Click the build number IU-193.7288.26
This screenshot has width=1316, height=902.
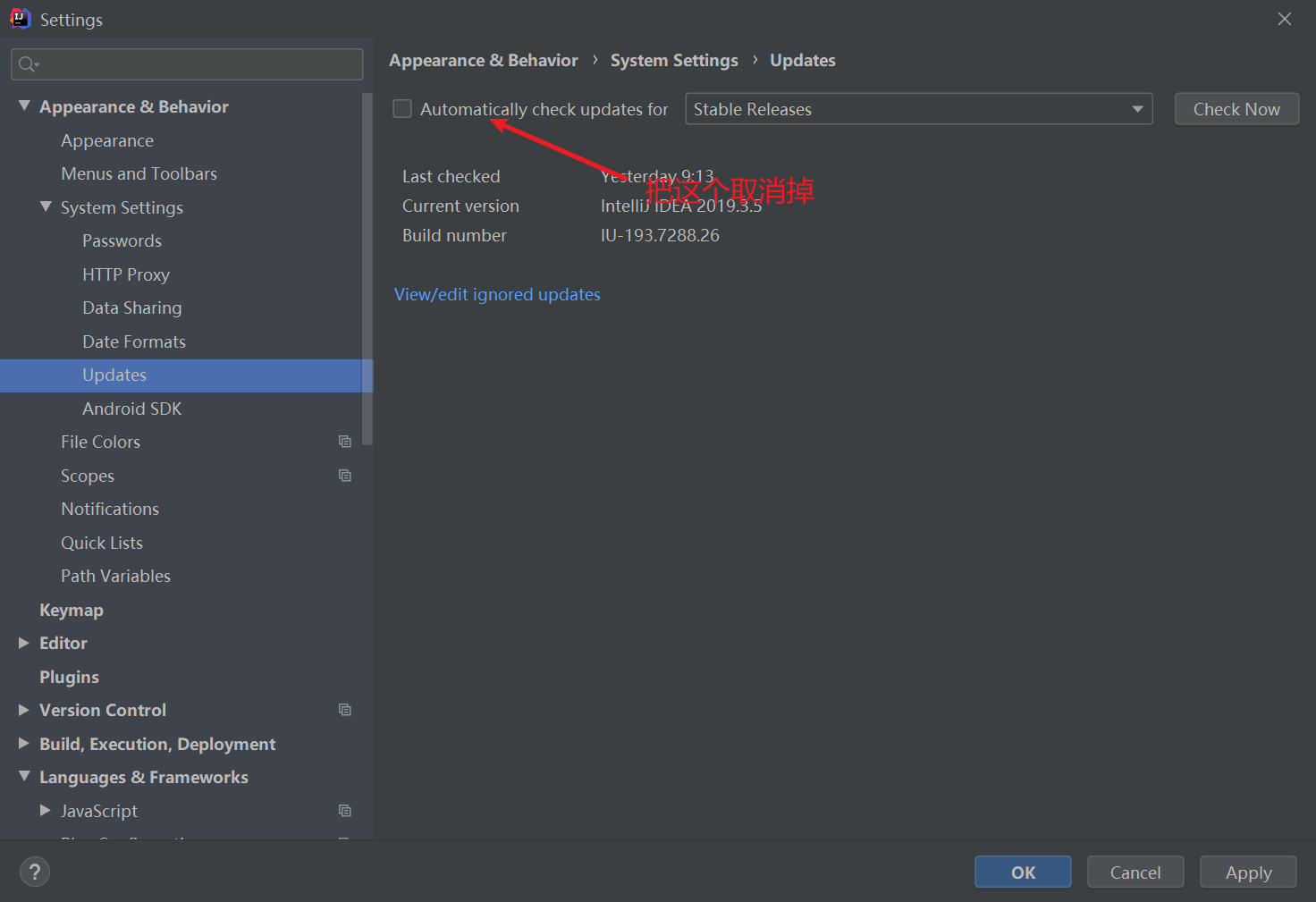click(660, 235)
